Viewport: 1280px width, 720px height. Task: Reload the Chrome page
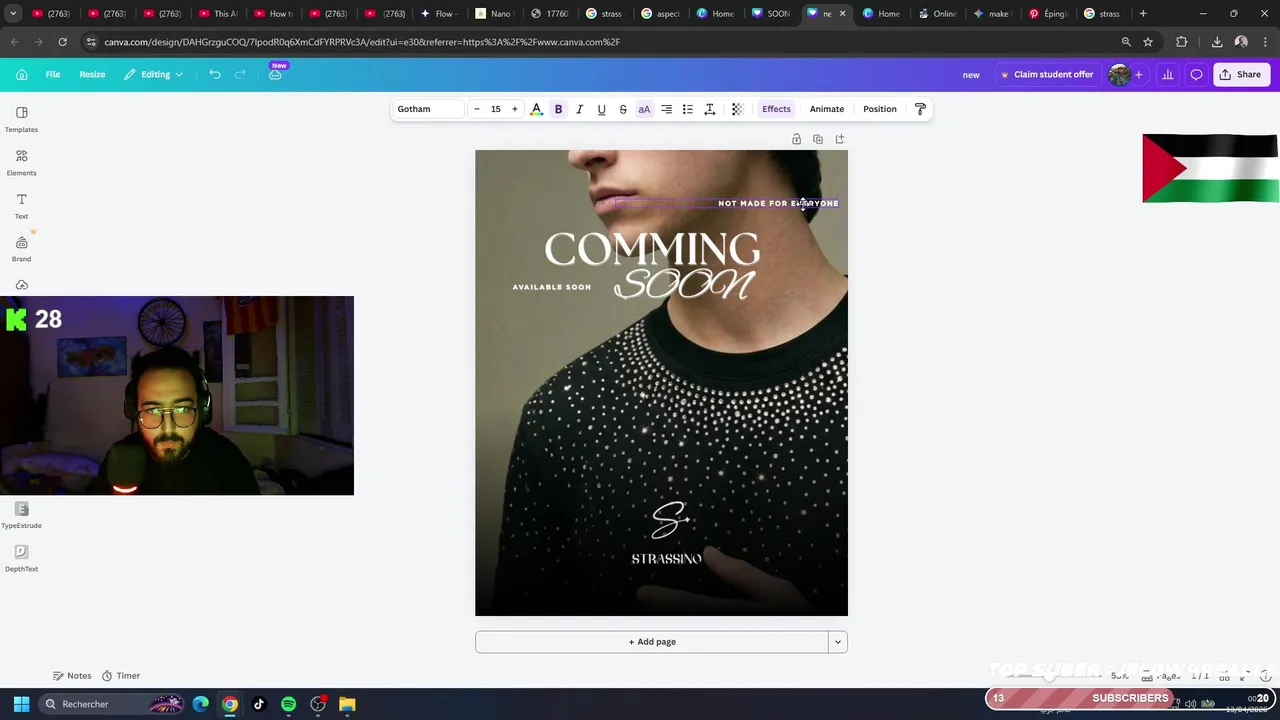point(62,42)
